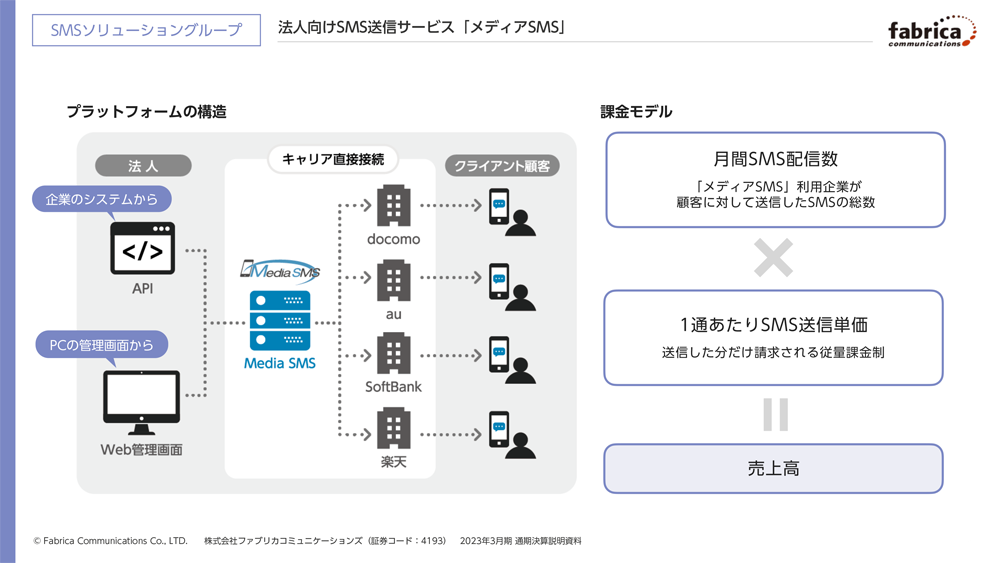Click the 企業のシステムから speech bubble
The image size is (1000, 563).
101,199
